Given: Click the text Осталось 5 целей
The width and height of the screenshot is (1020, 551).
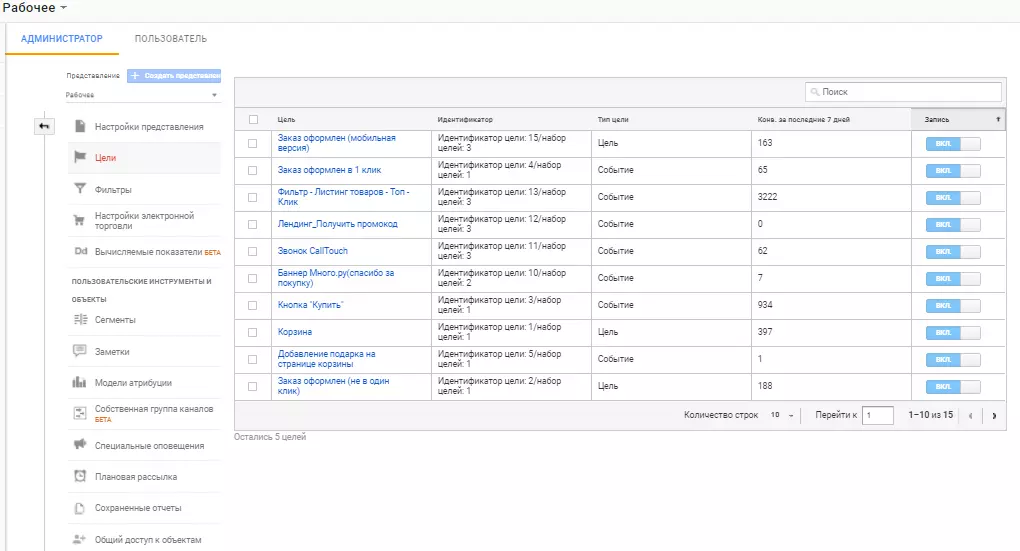Looking at the screenshot, I should click(270, 437).
